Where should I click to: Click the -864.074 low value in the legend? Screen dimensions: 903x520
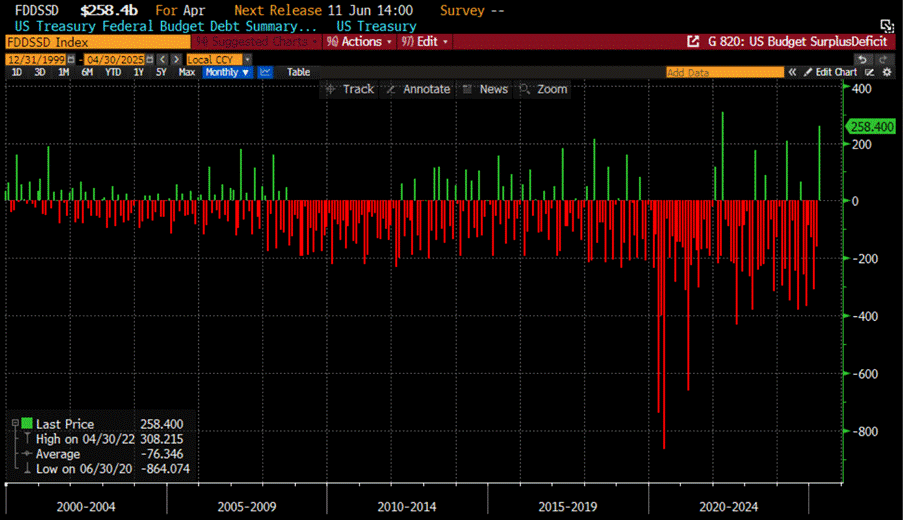point(165,469)
